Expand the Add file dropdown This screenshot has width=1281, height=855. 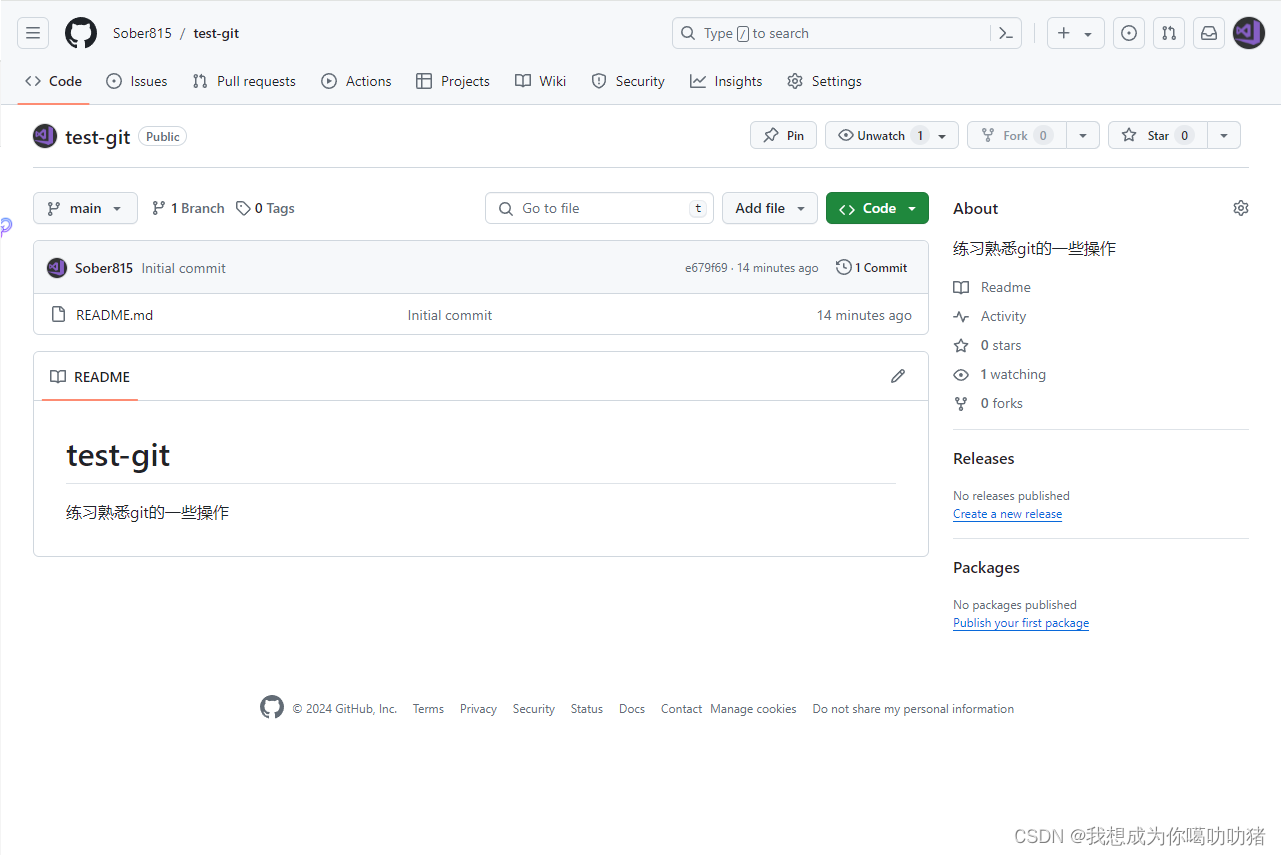(770, 208)
